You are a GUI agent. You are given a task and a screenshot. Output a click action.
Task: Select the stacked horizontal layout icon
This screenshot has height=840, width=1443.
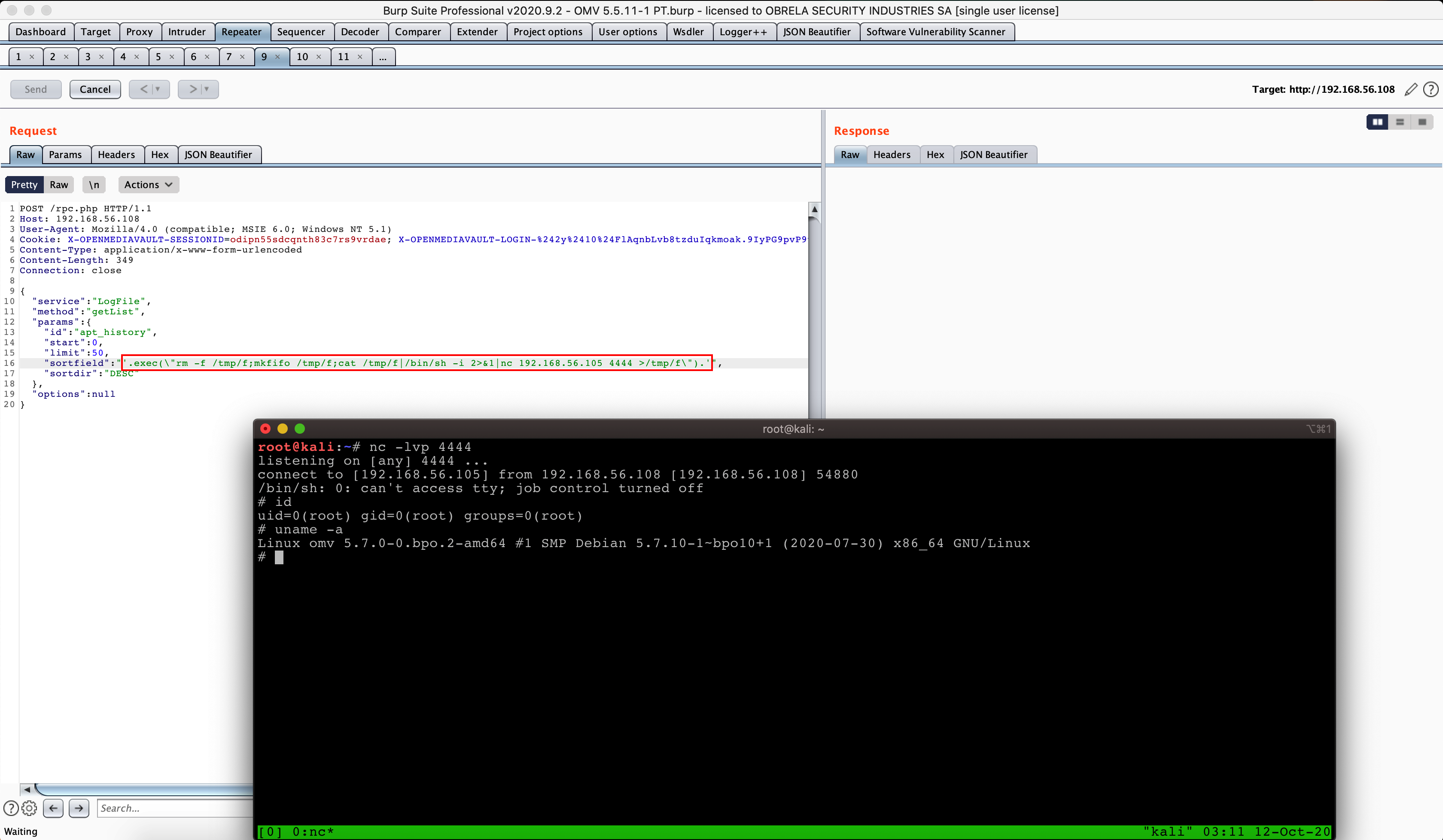[x=1400, y=122]
